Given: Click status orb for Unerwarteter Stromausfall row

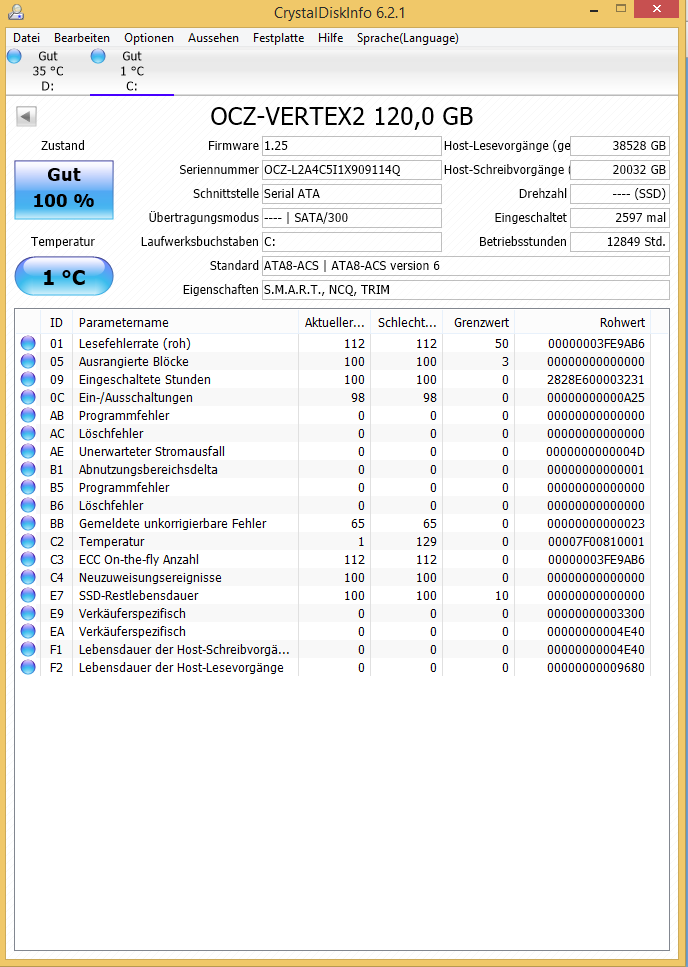Looking at the screenshot, I should (28, 451).
